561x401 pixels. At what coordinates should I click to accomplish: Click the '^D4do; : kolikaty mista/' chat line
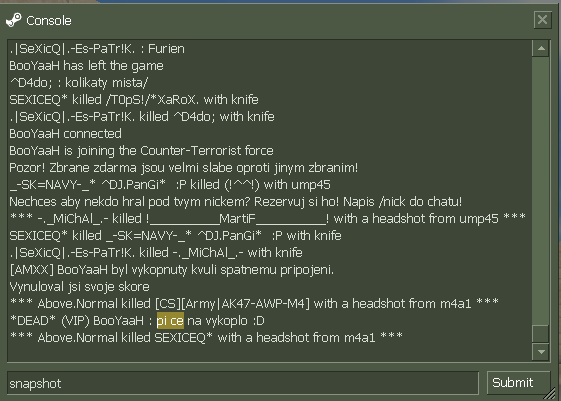(x=79, y=83)
